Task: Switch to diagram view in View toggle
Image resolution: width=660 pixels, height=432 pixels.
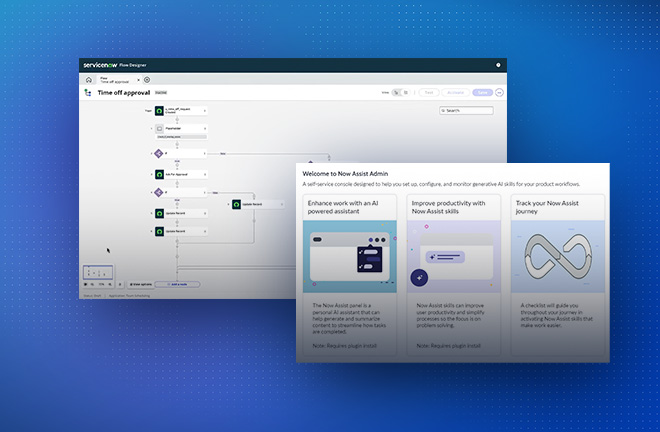Action: coord(396,93)
